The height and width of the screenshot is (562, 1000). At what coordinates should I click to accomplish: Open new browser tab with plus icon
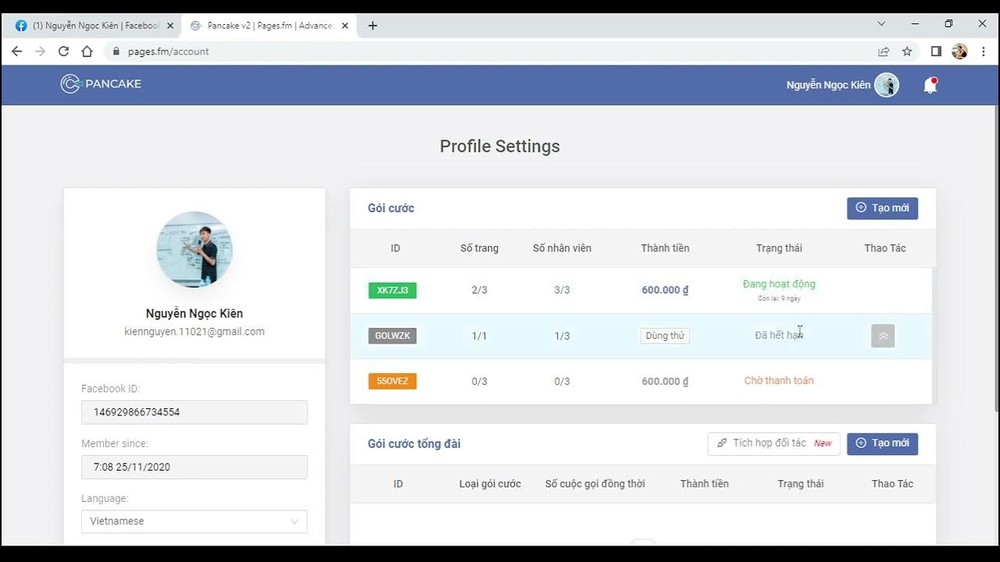coord(373,25)
